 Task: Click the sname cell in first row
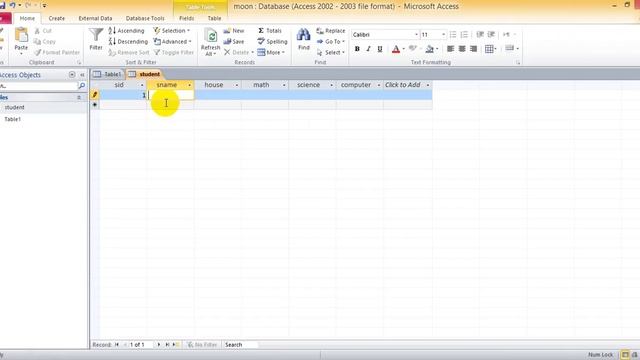click(170, 95)
